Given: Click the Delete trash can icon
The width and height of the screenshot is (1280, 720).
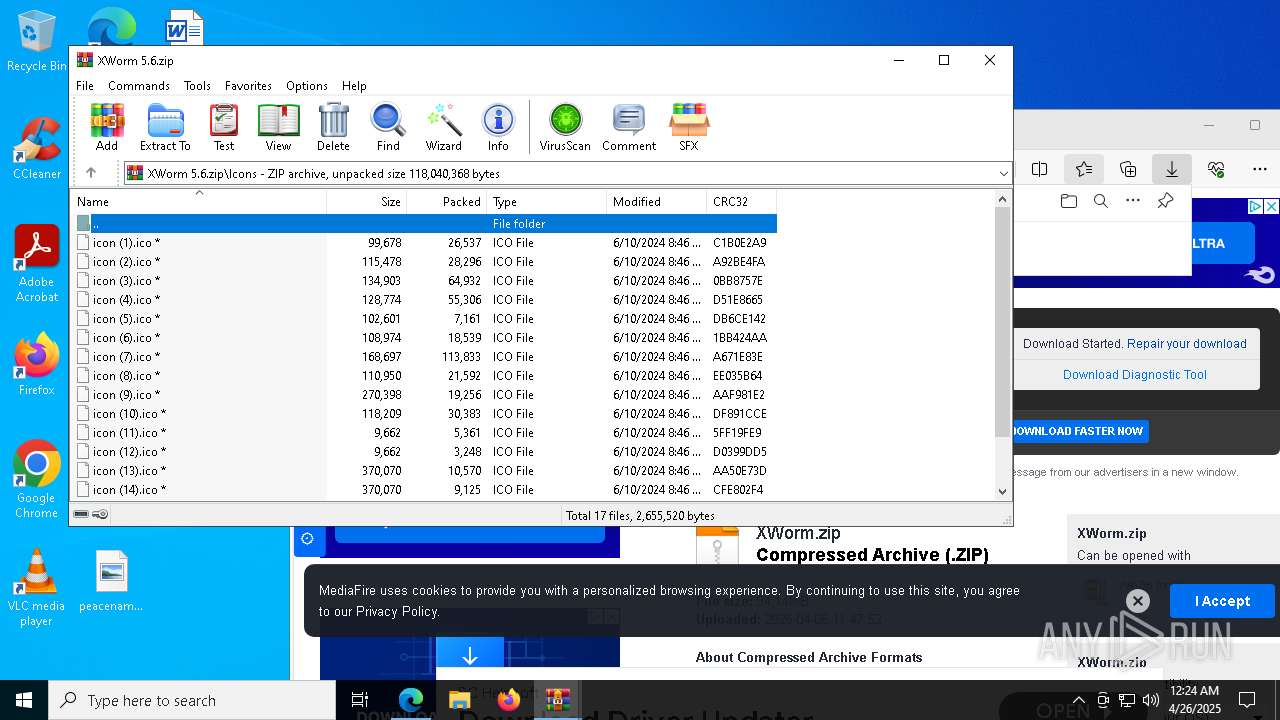Looking at the screenshot, I should click(x=333, y=127).
